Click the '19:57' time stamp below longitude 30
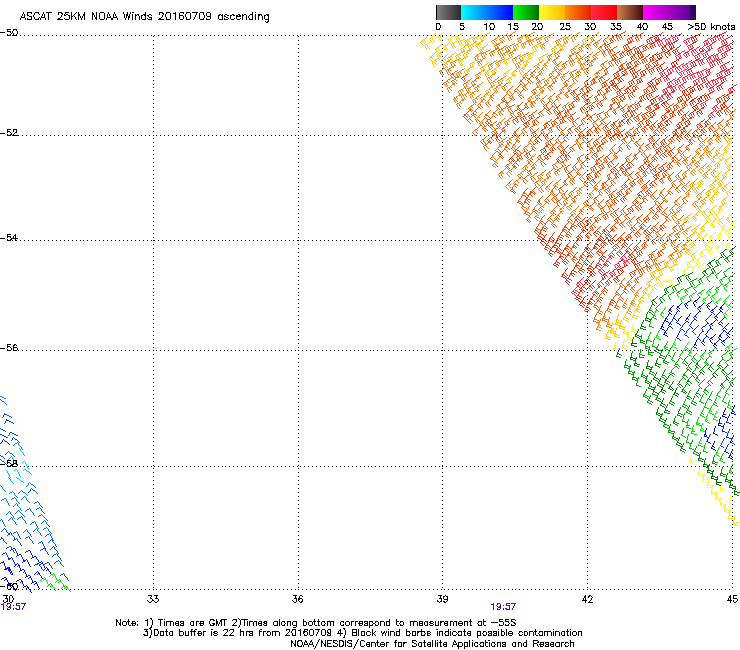740x650 pixels. [x=13, y=607]
